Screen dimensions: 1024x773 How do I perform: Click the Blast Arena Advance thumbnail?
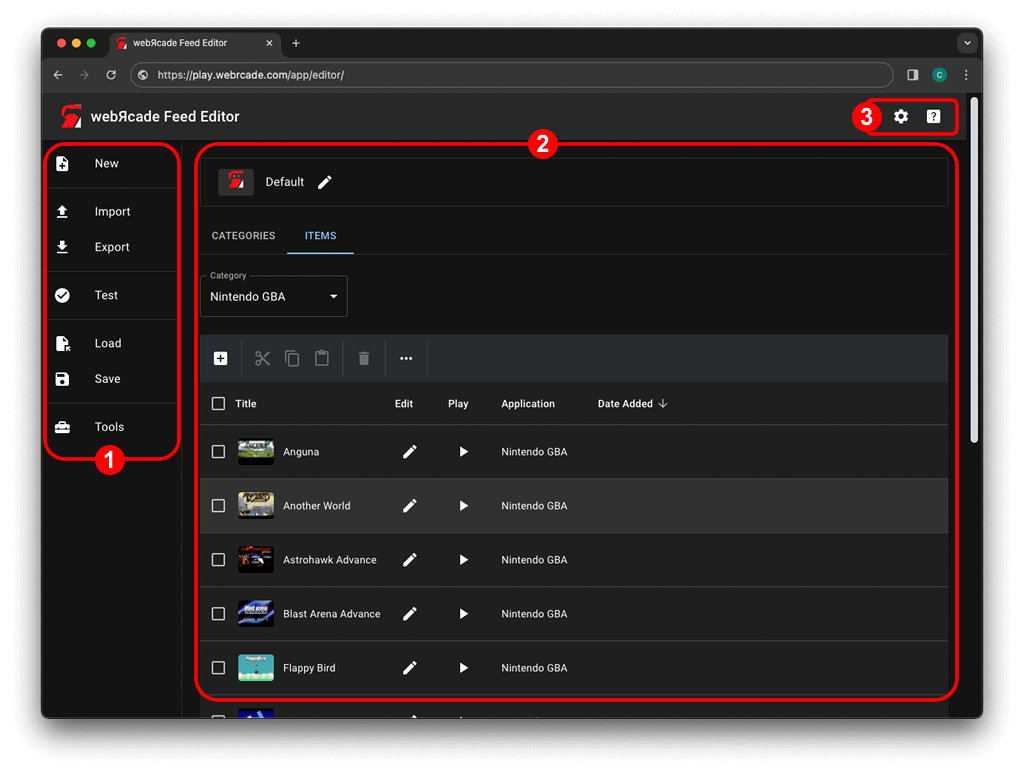pyautogui.click(x=256, y=614)
